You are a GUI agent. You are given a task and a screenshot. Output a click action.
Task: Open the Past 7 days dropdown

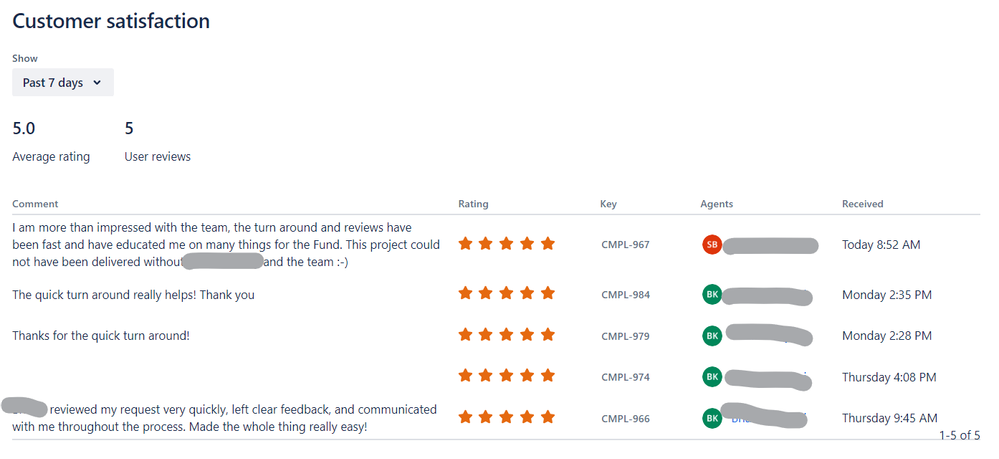click(x=62, y=82)
